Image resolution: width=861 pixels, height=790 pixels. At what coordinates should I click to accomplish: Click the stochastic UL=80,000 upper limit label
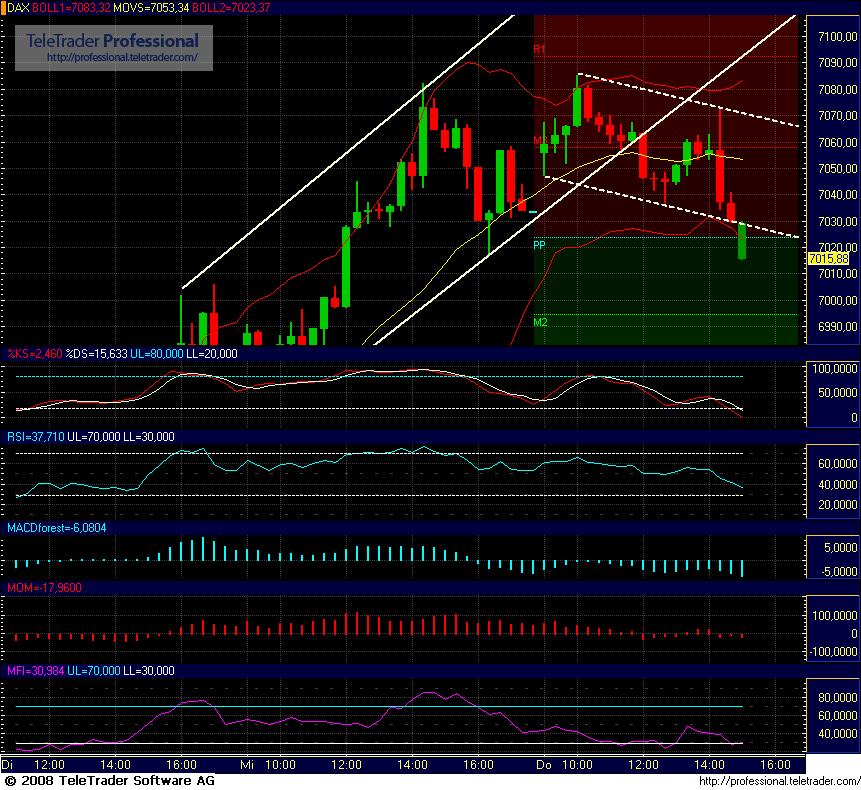point(156,354)
